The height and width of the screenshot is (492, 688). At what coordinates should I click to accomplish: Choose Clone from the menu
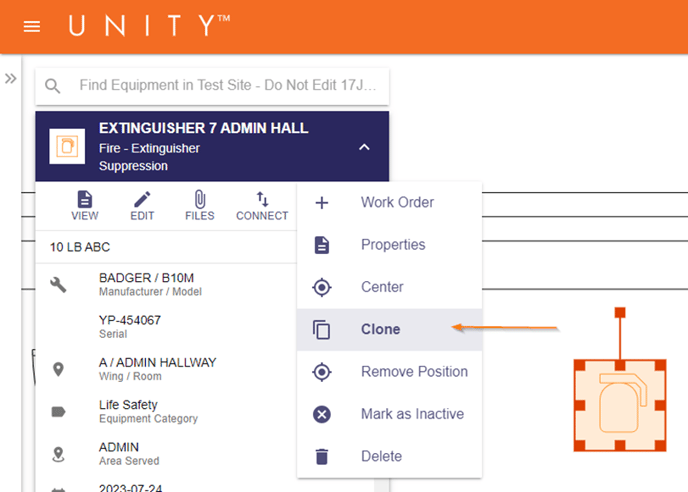(390, 329)
